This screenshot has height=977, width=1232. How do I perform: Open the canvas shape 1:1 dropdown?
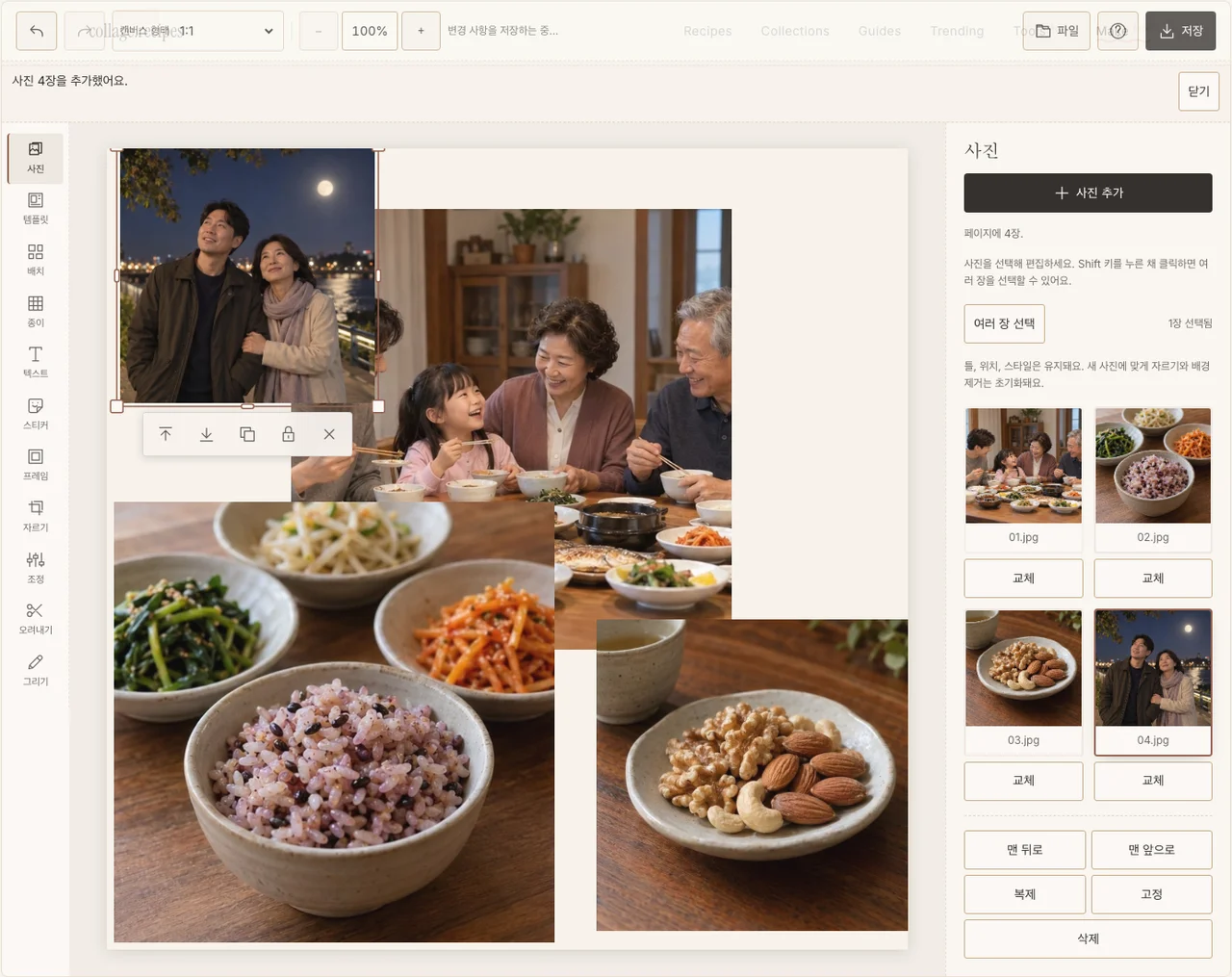(198, 31)
